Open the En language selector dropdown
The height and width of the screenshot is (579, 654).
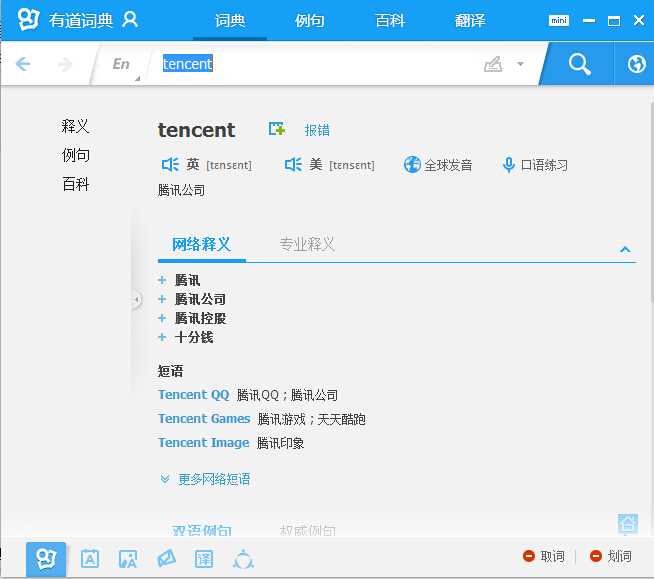(x=122, y=65)
